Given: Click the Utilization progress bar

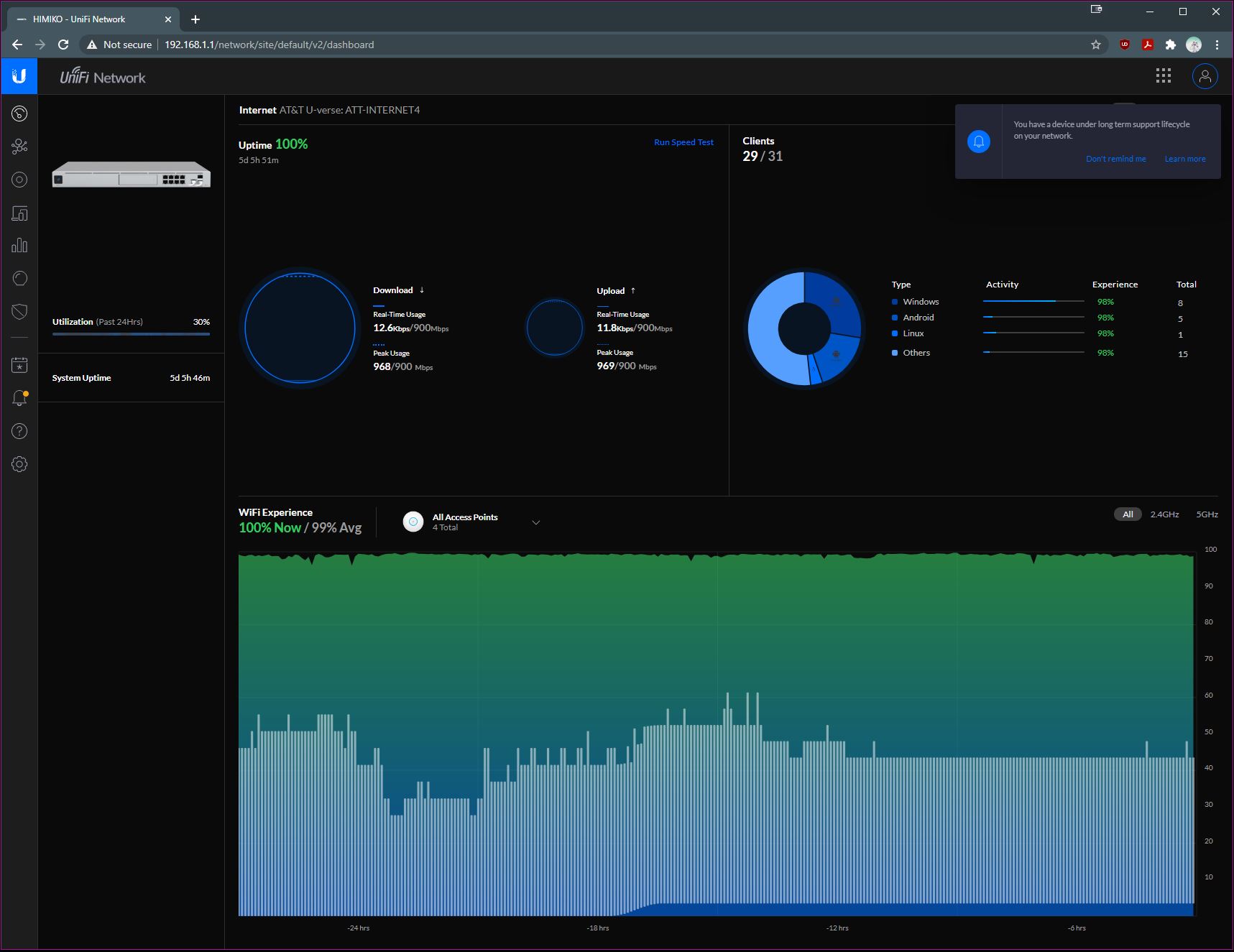Looking at the screenshot, I should [x=131, y=333].
